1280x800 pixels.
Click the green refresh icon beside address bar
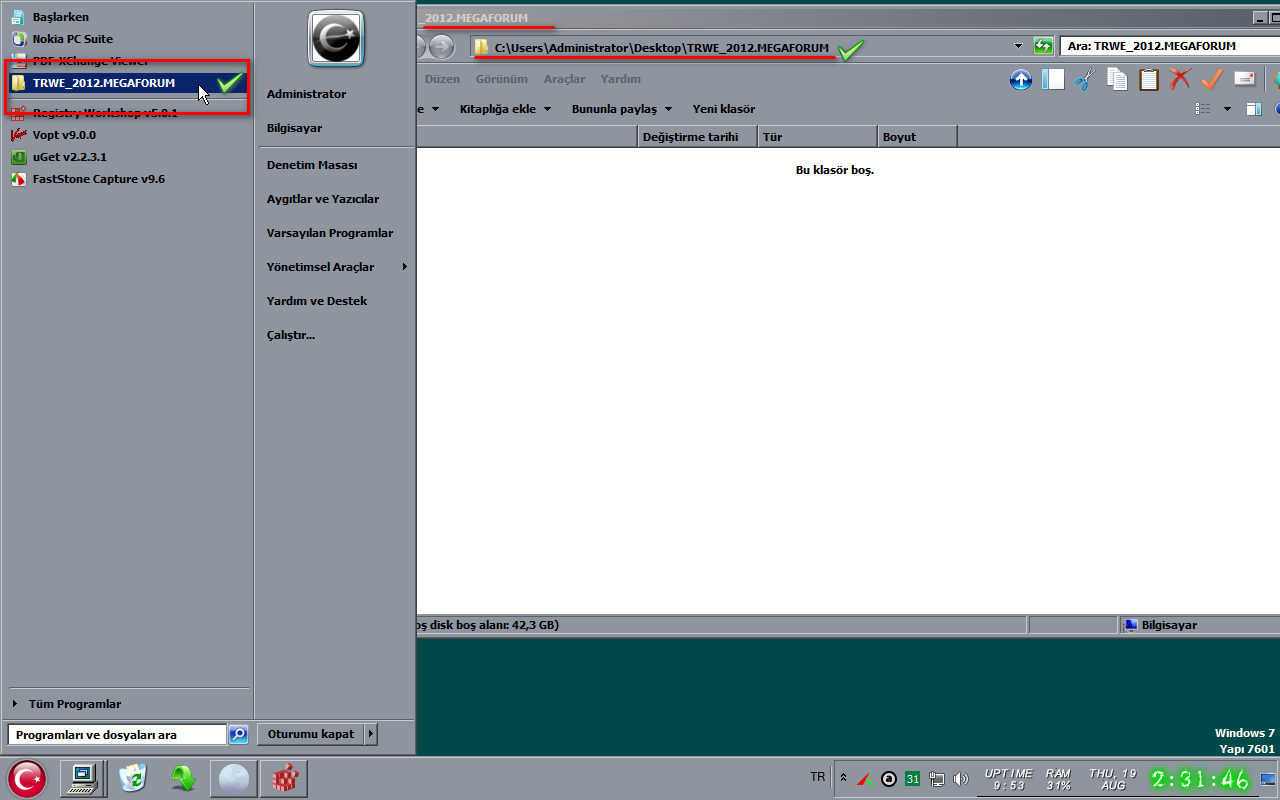click(x=1044, y=46)
